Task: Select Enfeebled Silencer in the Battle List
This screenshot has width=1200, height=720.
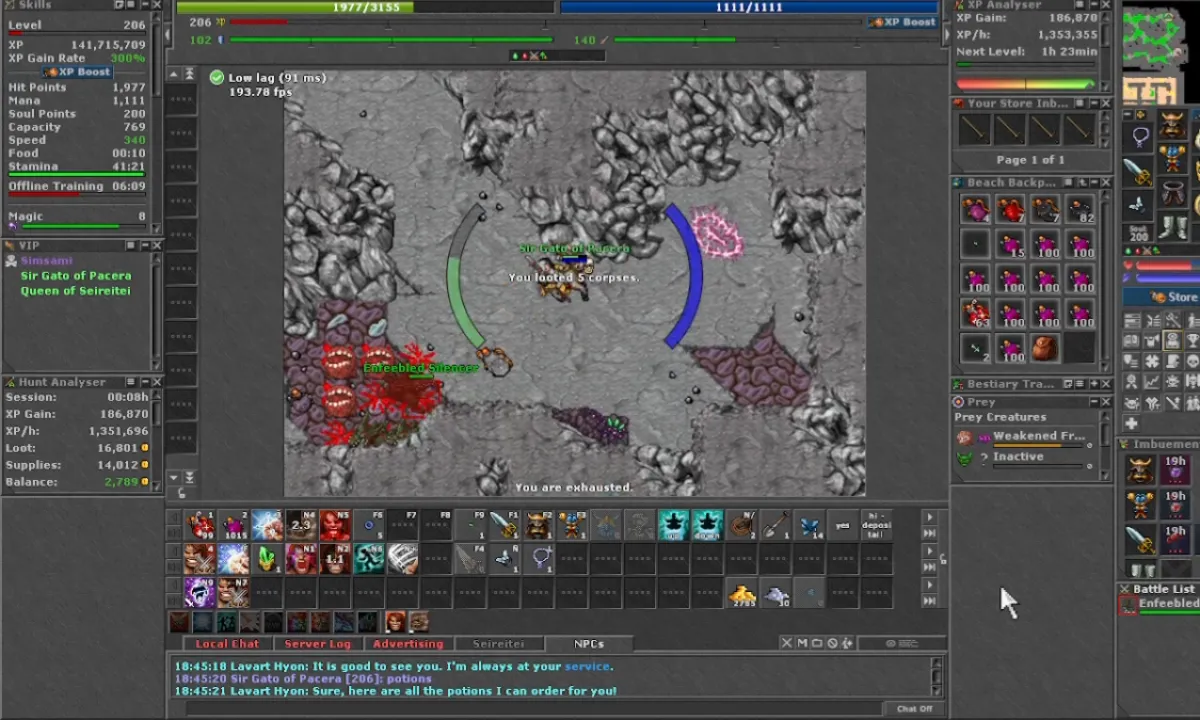Action: (x=1160, y=605)
